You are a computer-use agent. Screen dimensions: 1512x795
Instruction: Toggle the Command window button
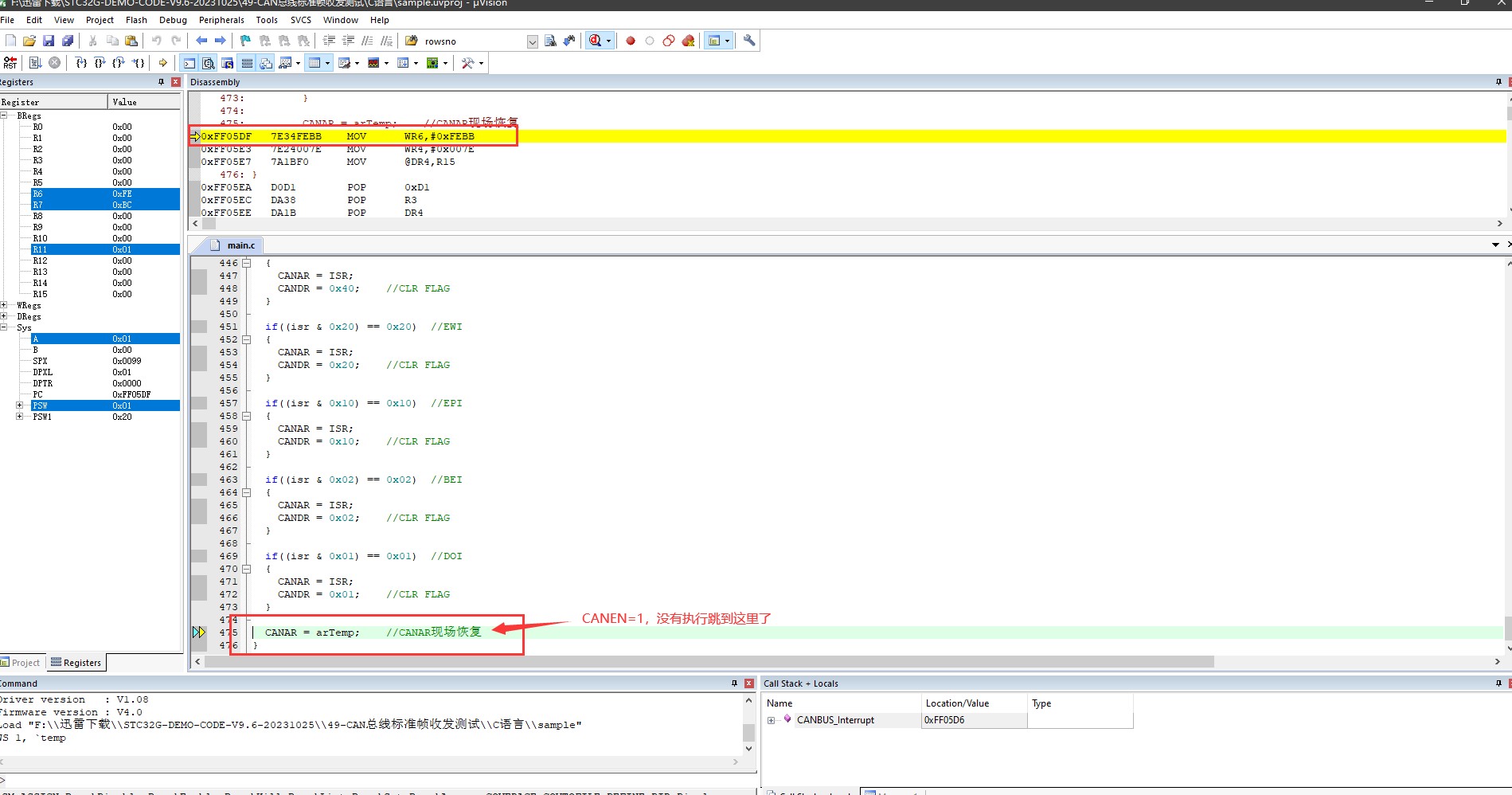click(189, 63)
